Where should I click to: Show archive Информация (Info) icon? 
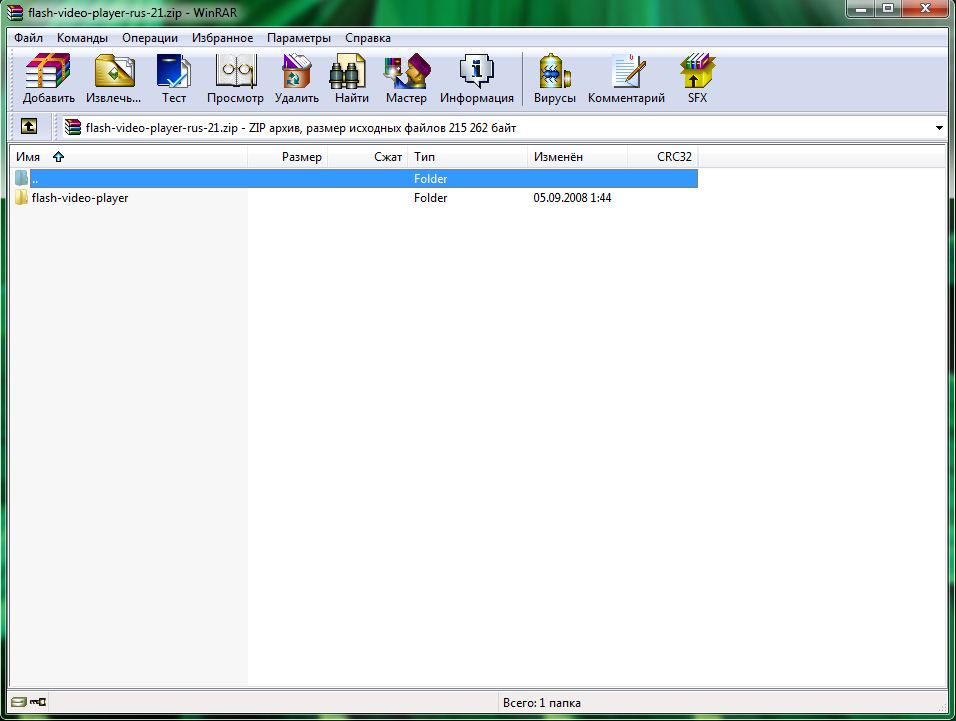tap(477, 79)
